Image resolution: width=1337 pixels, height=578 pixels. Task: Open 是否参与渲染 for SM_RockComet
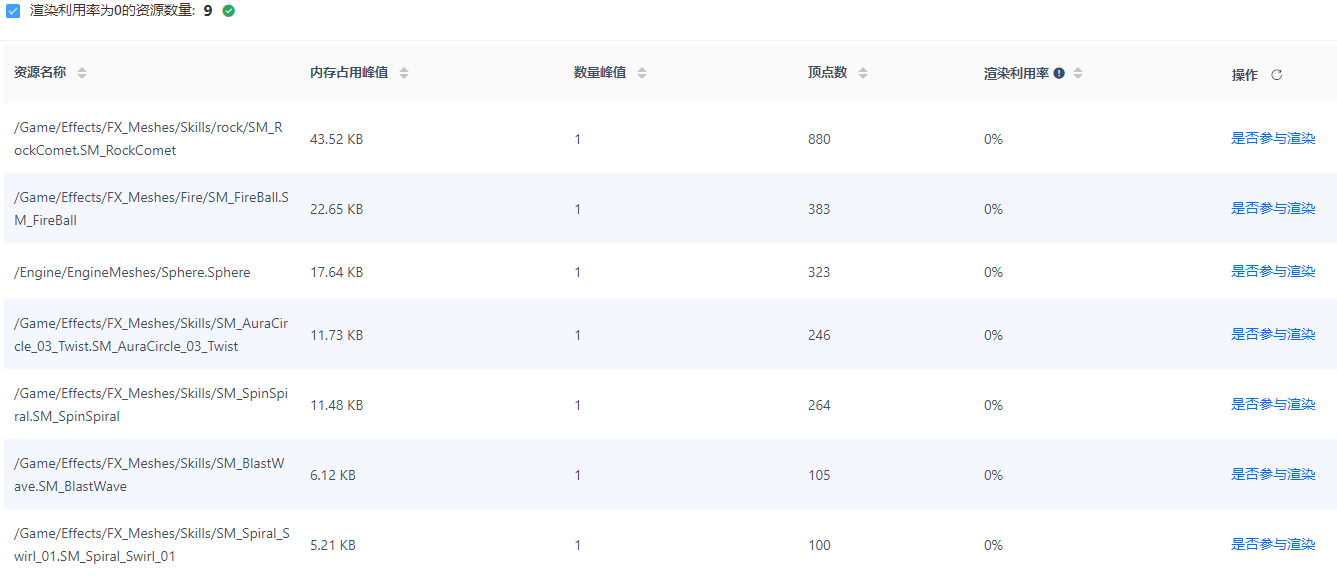[x=1273, y=138]
